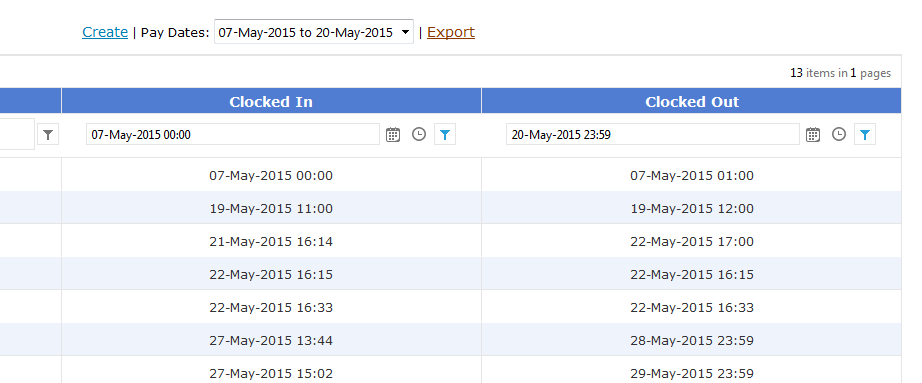922x383 pixels.
Task: Click the 'Pay Dates:' label
Action: pos(175,33)
